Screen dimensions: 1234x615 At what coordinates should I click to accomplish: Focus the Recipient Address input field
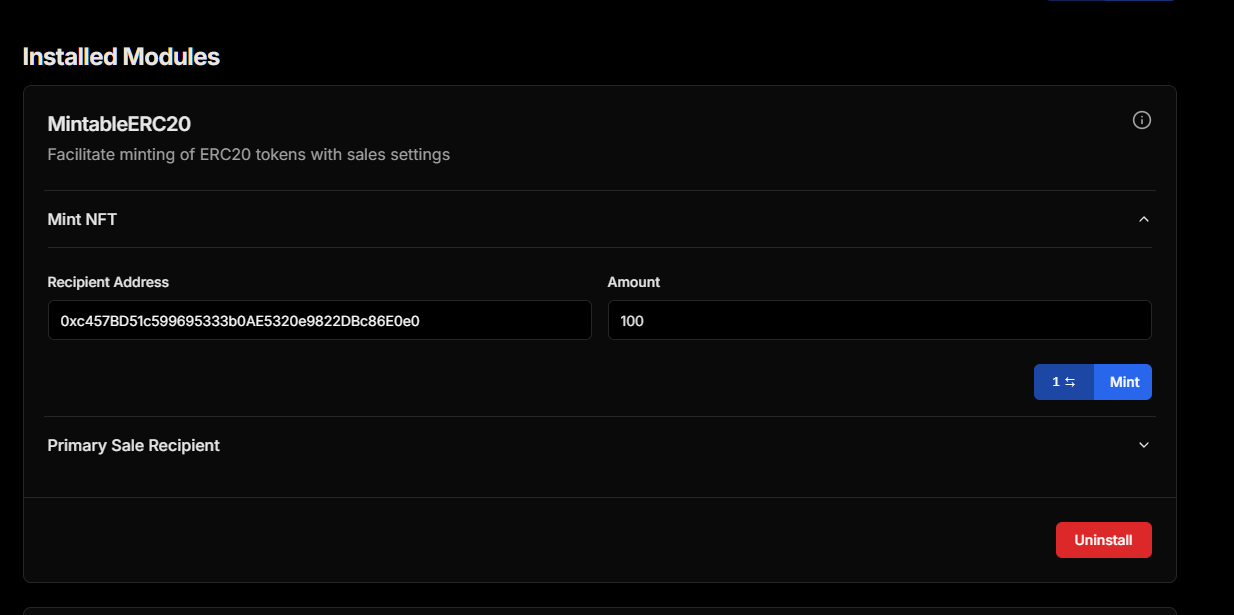click(319, 320)
